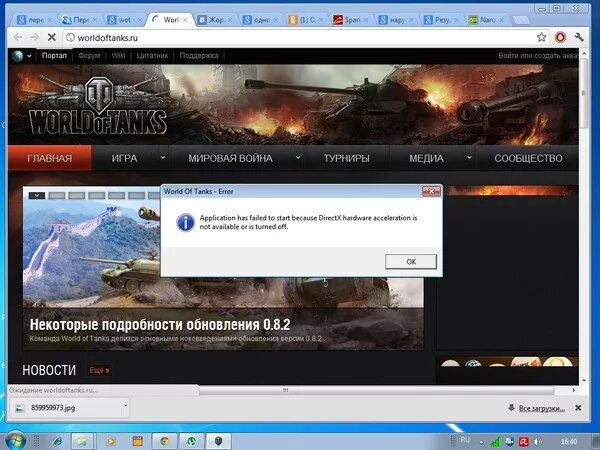Launch Internet Explorer from the taskbar
This screenshot has height=450, width=600.
(57, 441)
